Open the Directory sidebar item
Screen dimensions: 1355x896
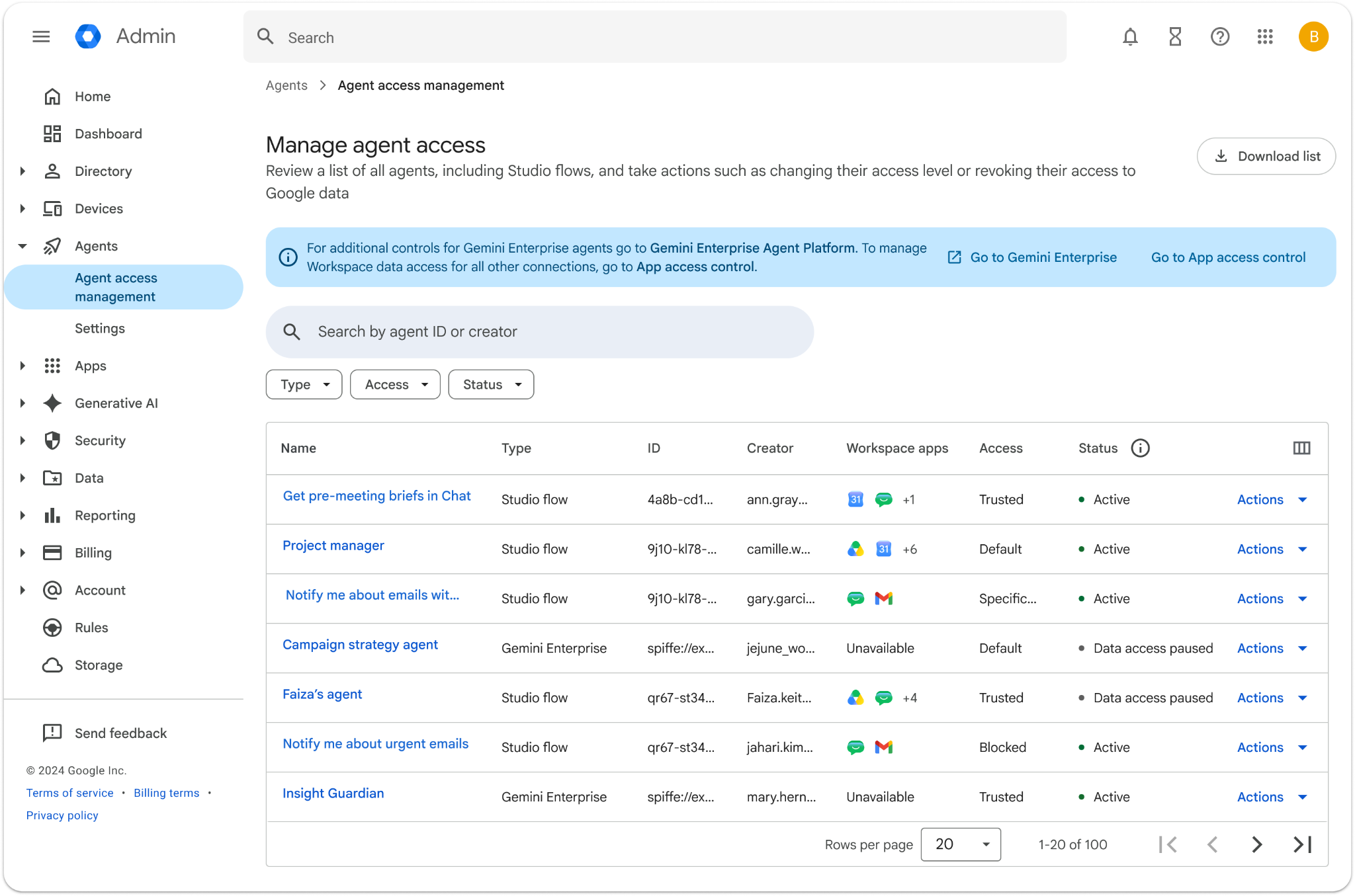click(x=103, y=171)
